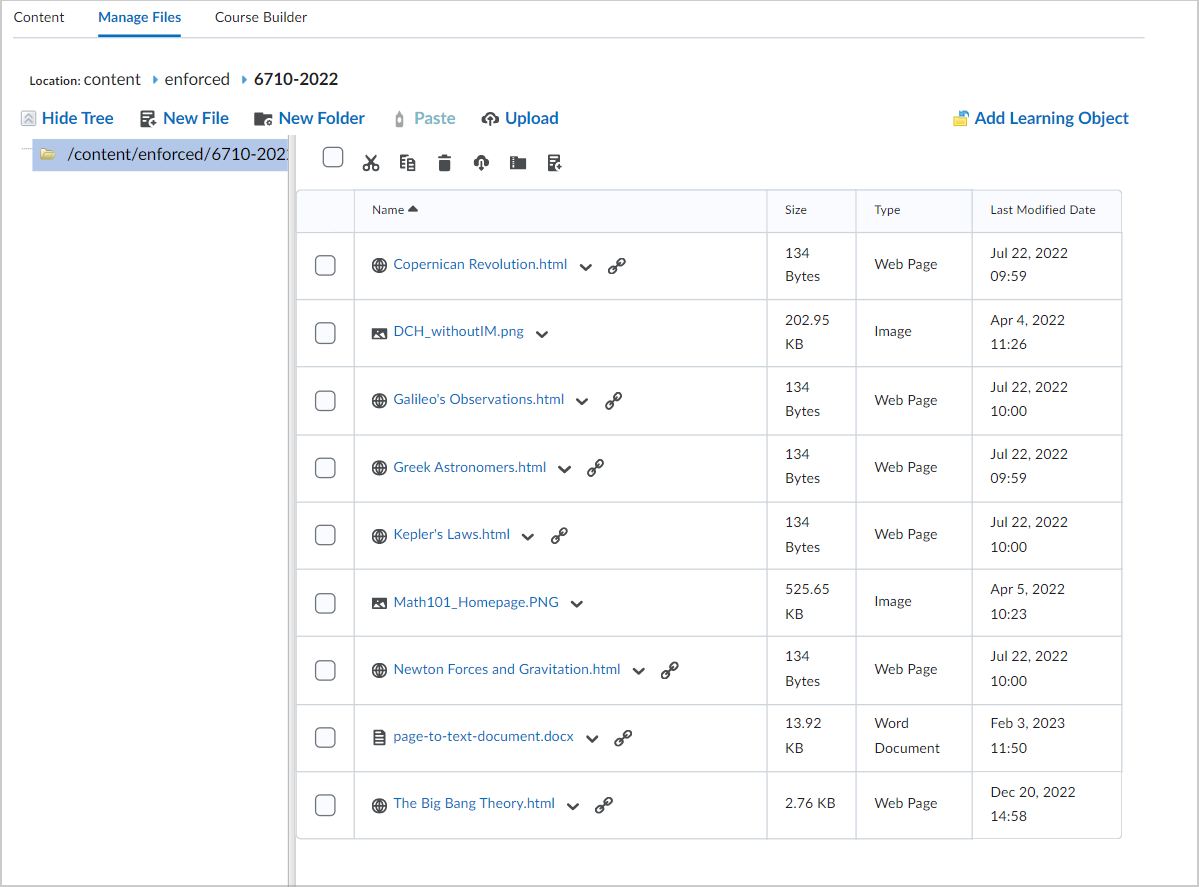Image resolution: width=1199 pixels, height=887 pixels.
Task: Click the Move to Folder icon
Action: coord(517,162)
